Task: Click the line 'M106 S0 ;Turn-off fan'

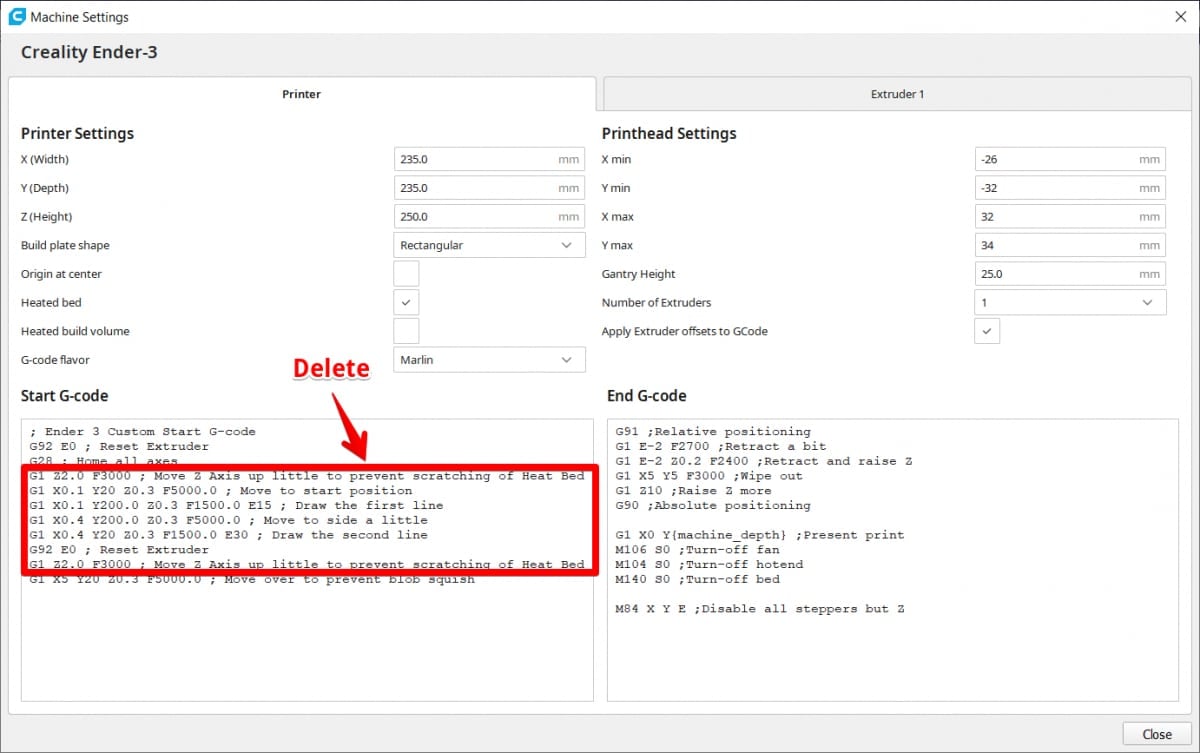Action: (x=698, y=550)
